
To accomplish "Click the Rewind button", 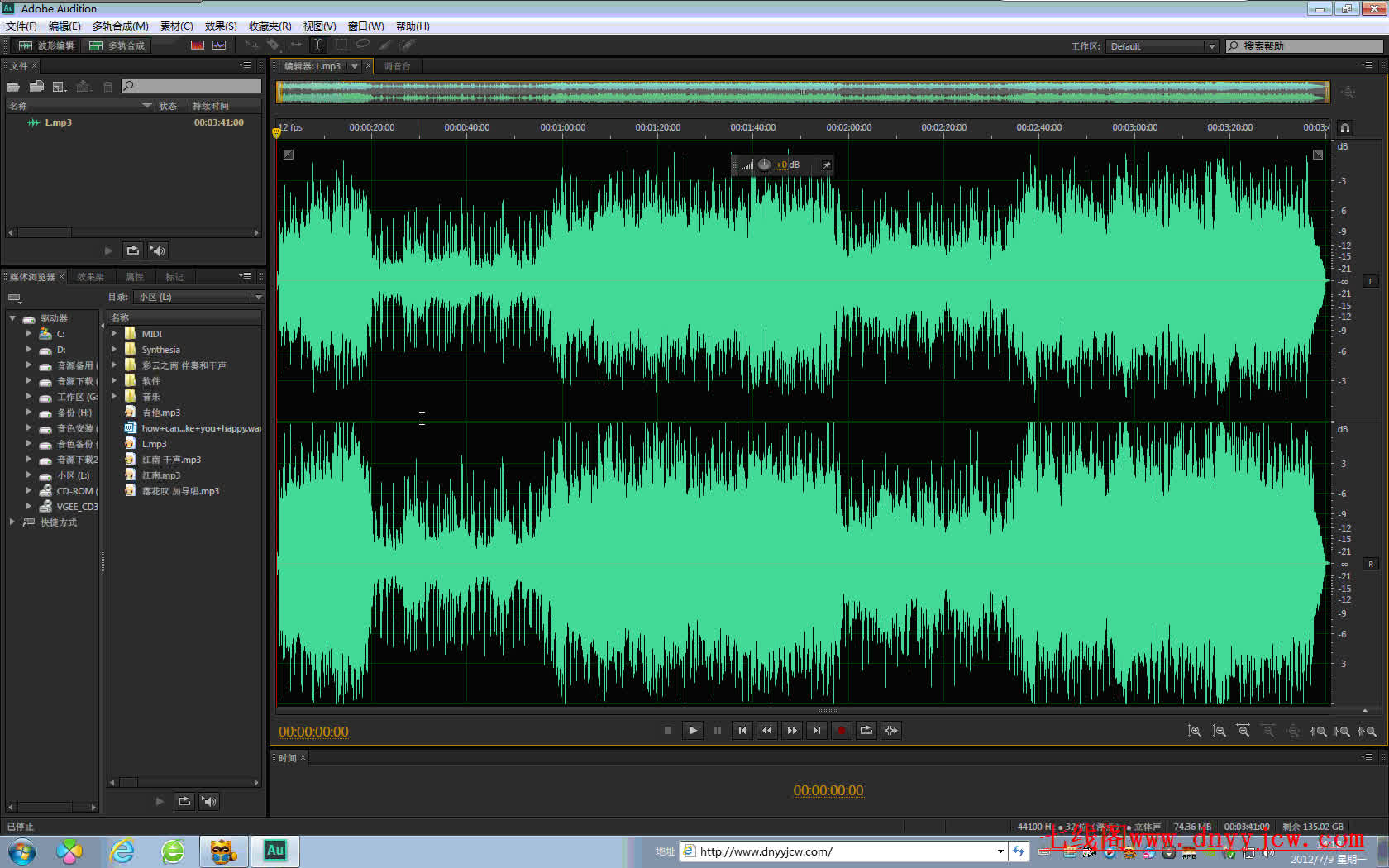I will pyautogui.click(x=767, y=730).
